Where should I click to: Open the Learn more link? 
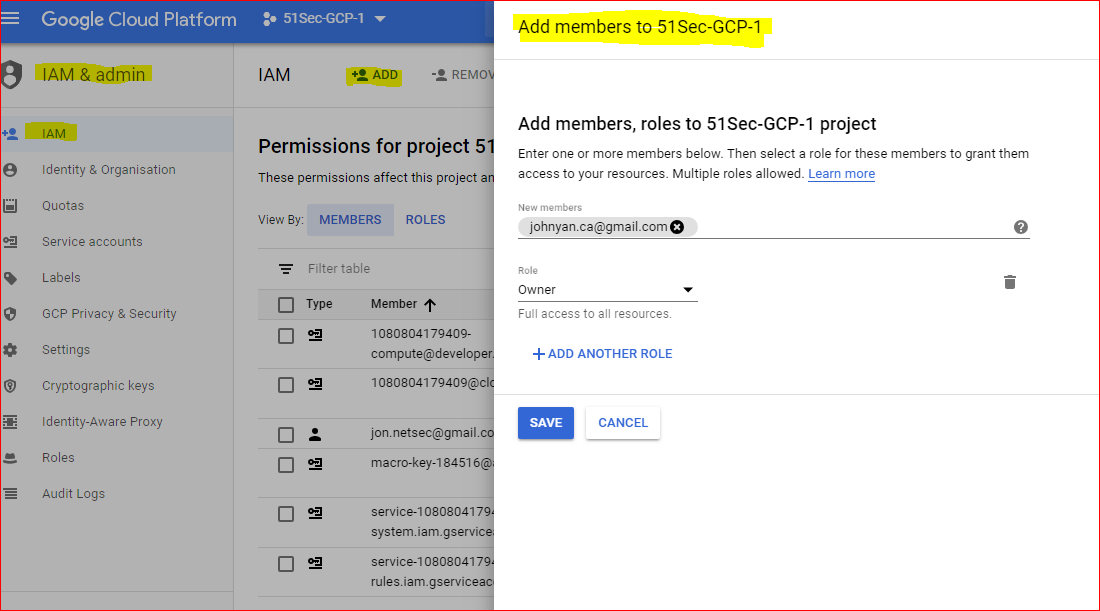841,174
